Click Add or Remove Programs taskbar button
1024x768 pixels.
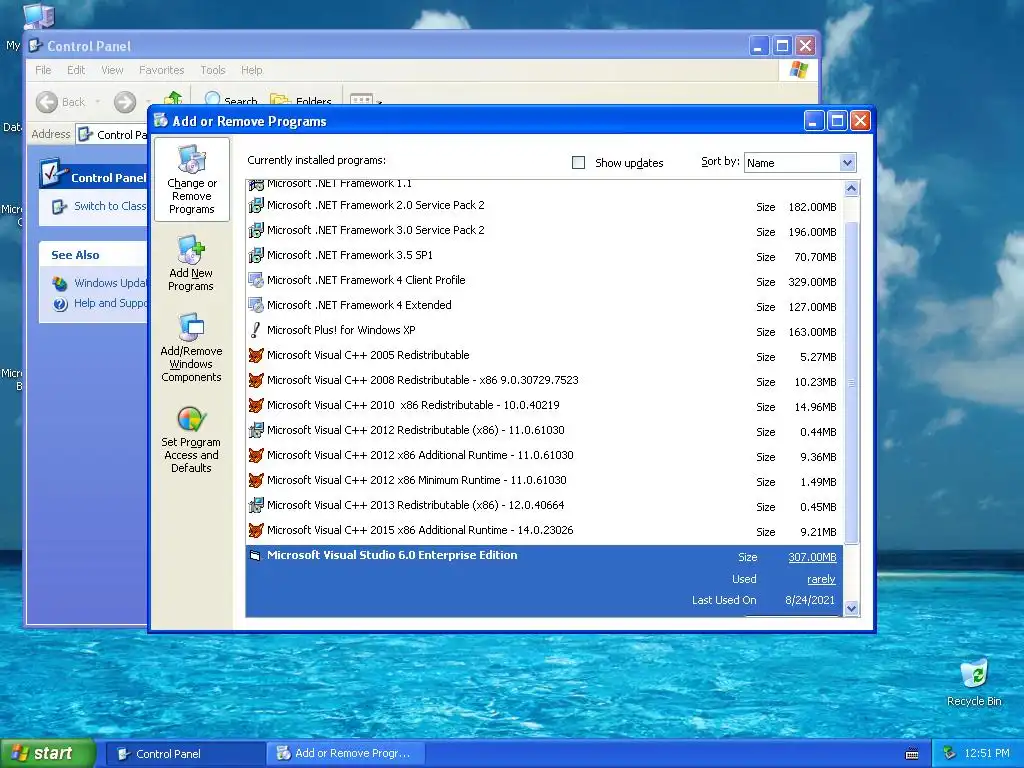346,754
